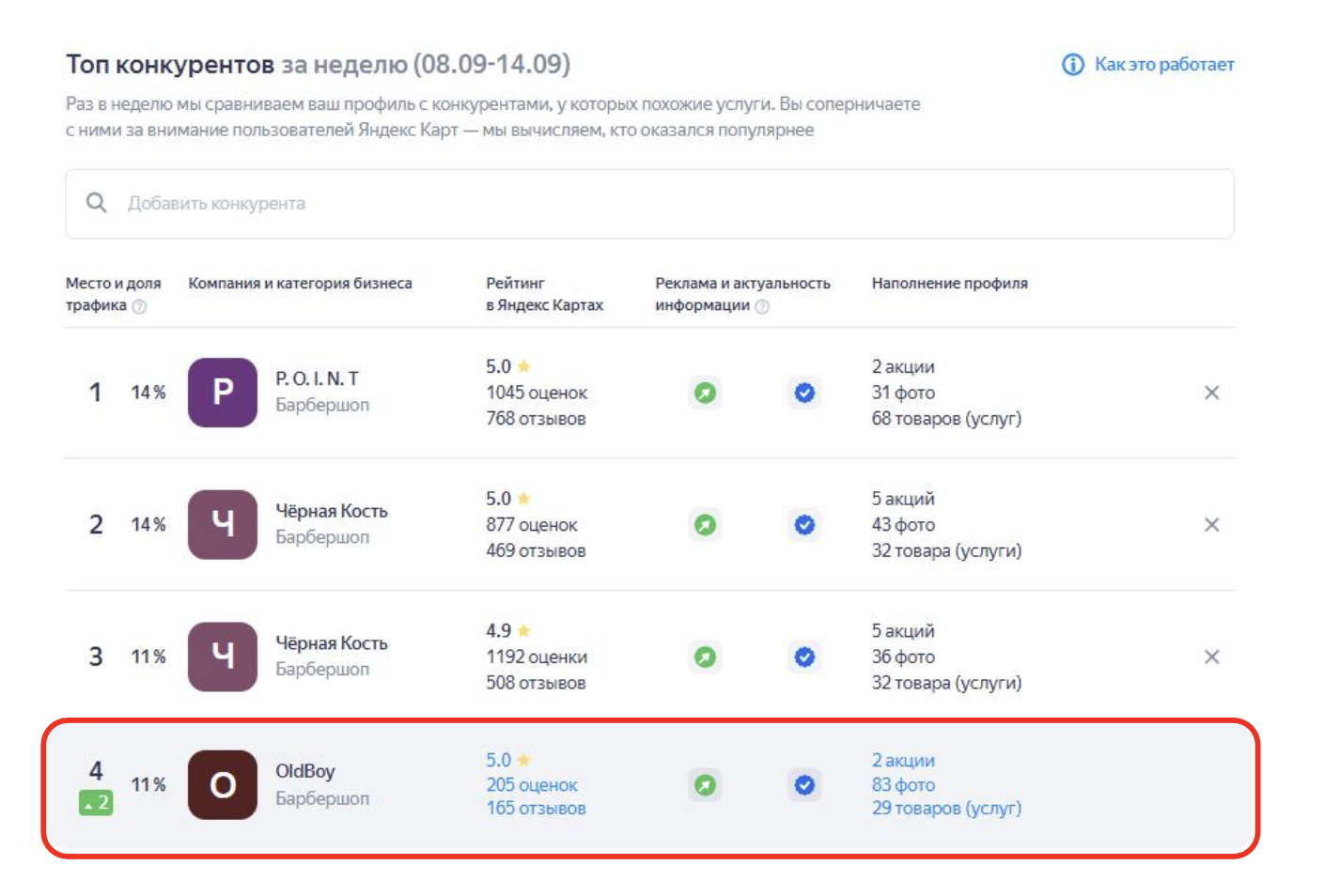
Task: Click '768 отзывов' text
Action: [536, 419]
